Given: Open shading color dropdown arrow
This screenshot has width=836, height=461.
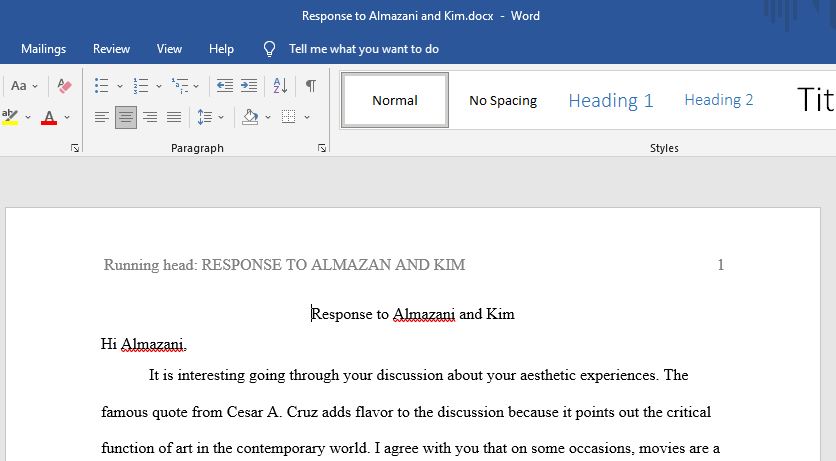Looking at the screenshot, I should (x=268, y=117).
